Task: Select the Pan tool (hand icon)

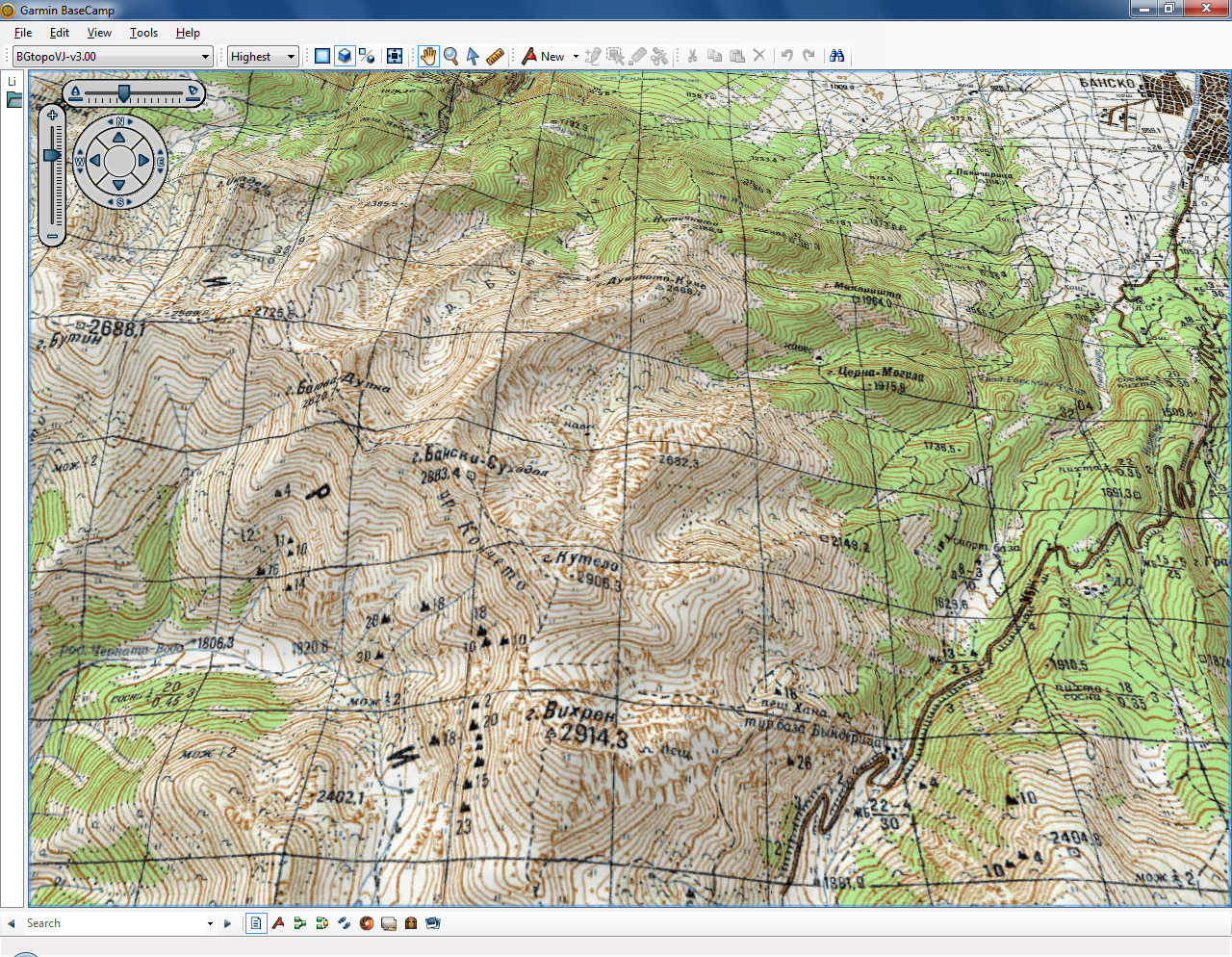Action: coord(428,56)
